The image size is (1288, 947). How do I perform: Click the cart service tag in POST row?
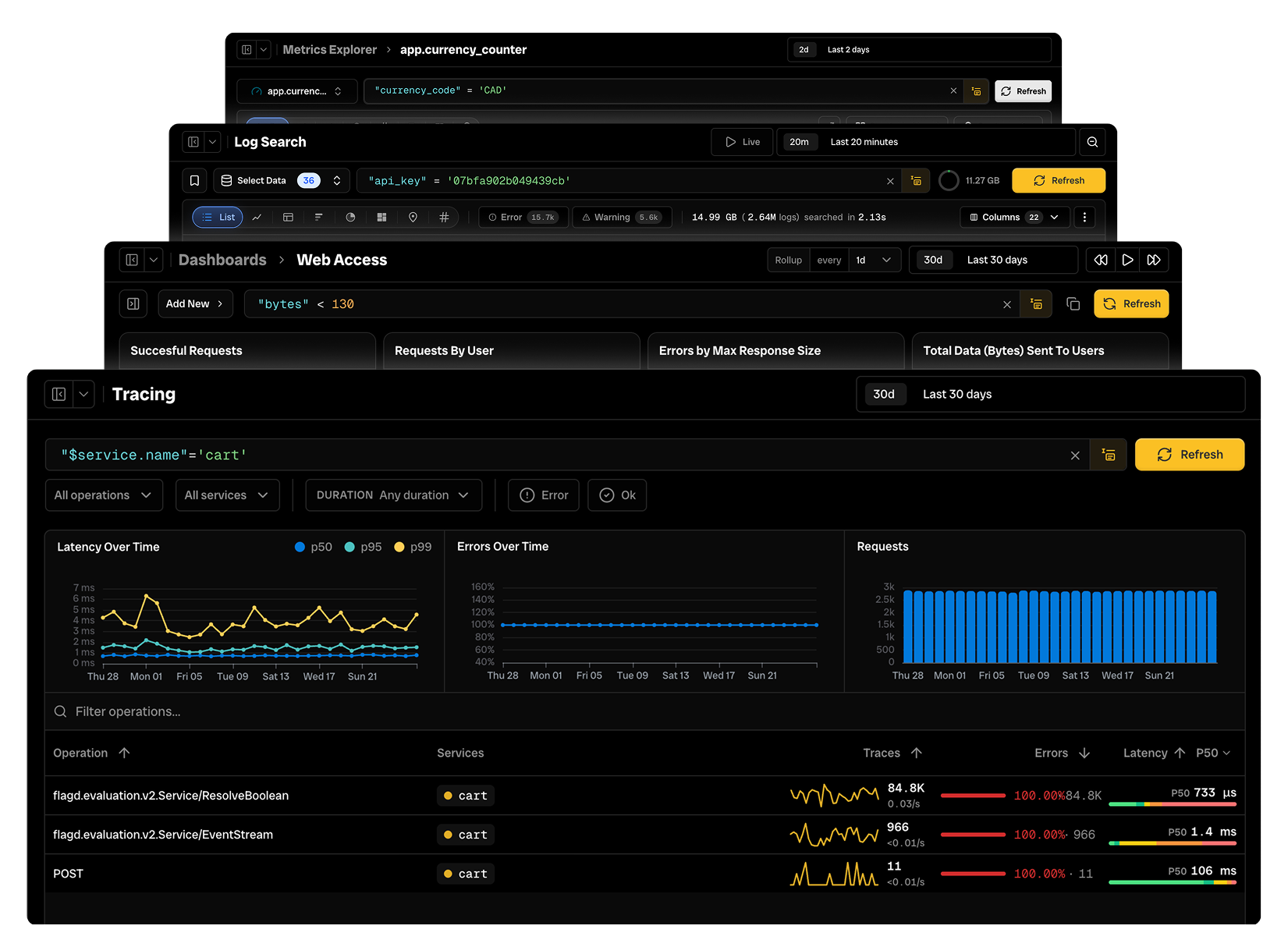tap(466, 874)
